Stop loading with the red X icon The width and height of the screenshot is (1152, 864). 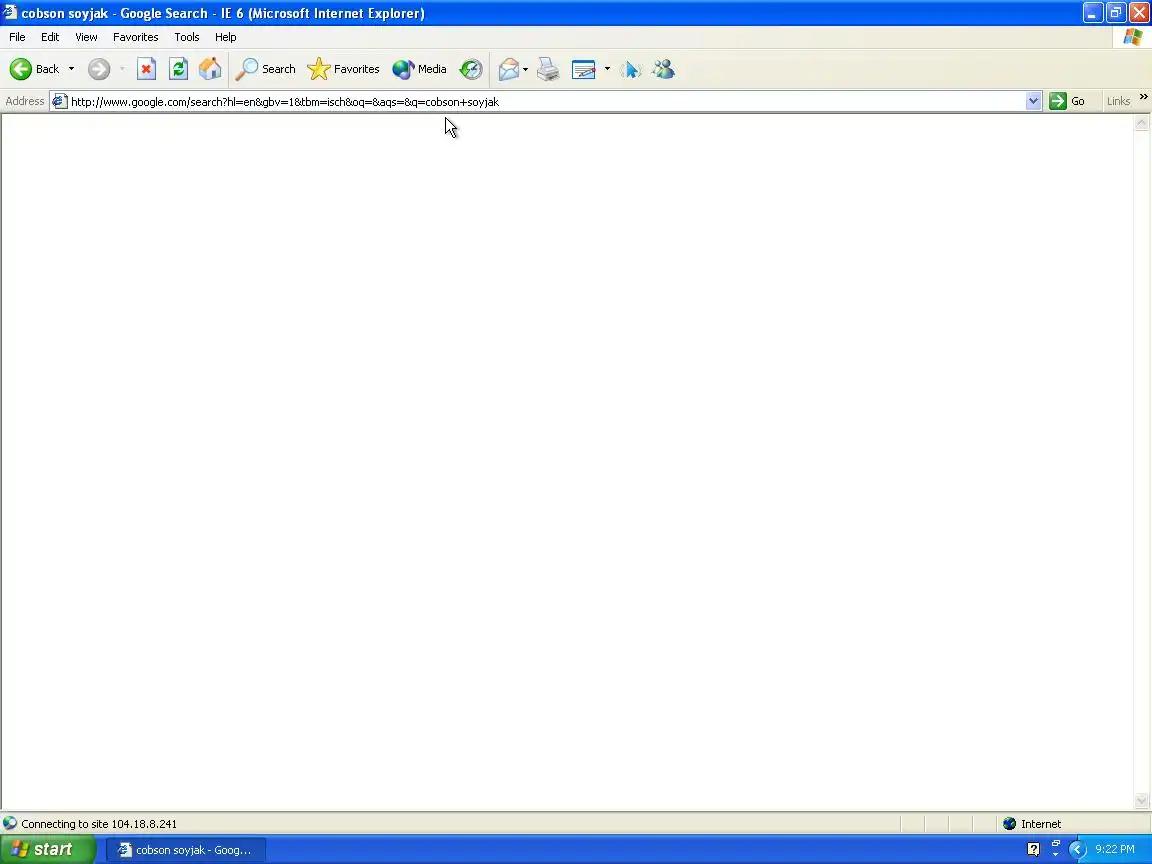146,69
